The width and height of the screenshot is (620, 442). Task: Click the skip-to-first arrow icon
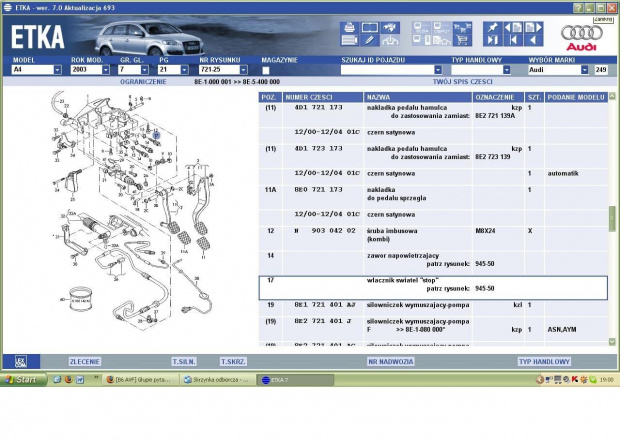(513, 40)
